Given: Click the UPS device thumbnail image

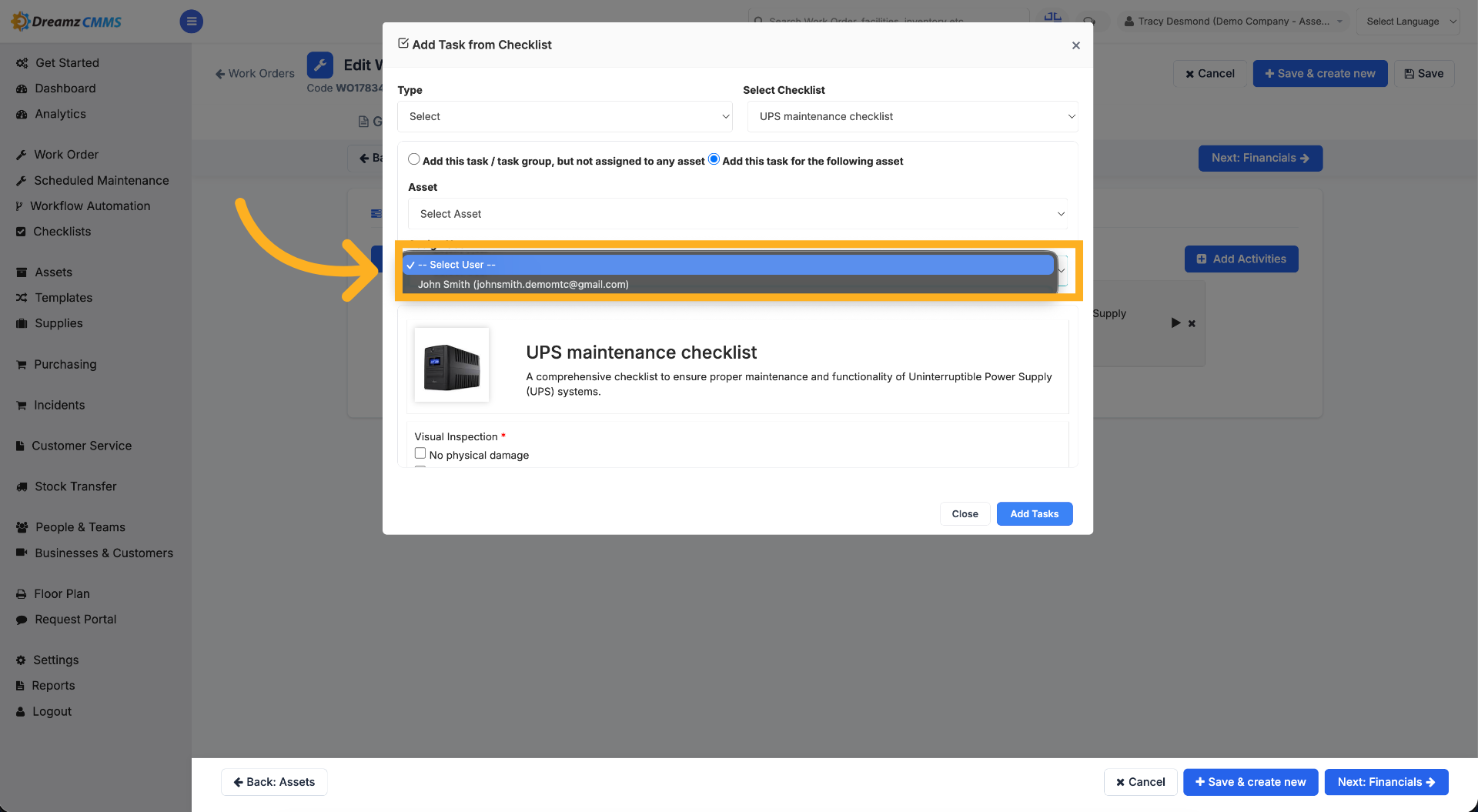Looking at the screenshot, I should point(452,365).
